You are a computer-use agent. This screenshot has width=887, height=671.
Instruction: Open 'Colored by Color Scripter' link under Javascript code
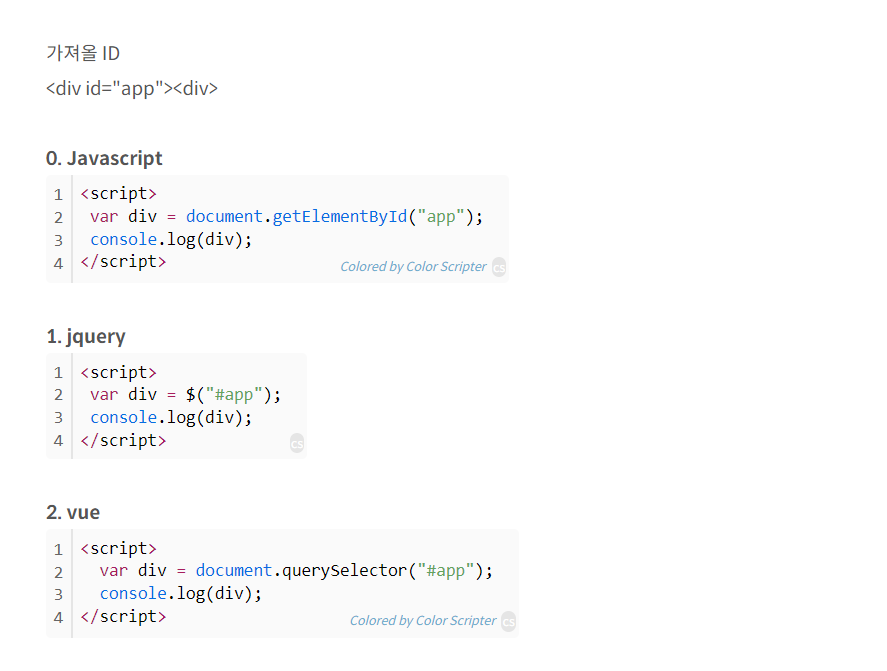(x=413, y=266)
